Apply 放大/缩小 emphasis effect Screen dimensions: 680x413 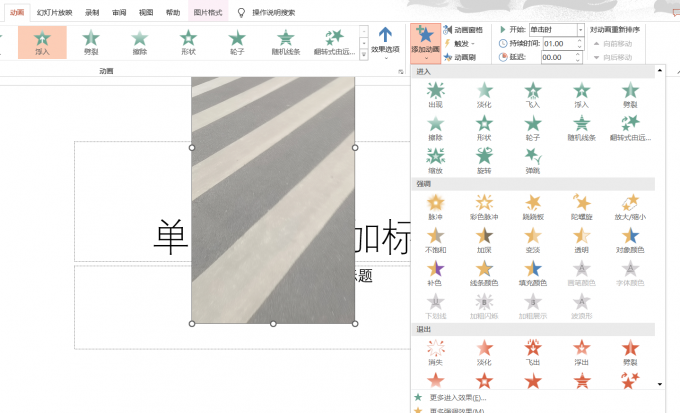pos(630,207)
